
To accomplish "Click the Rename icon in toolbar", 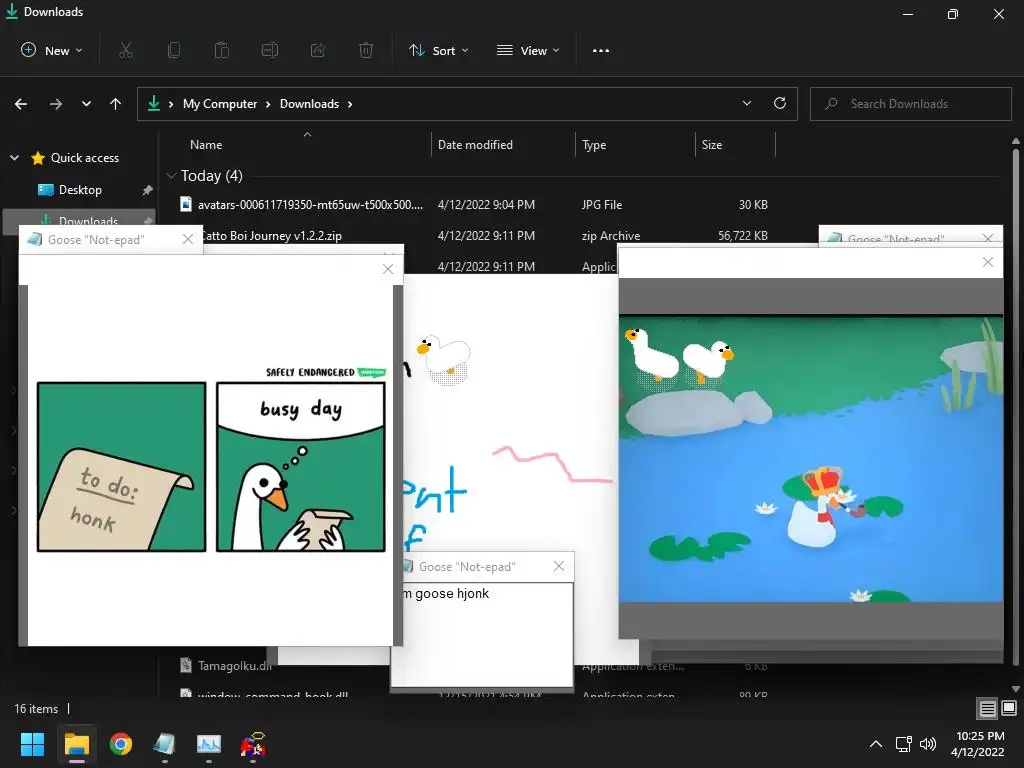I will coord(270,50).
